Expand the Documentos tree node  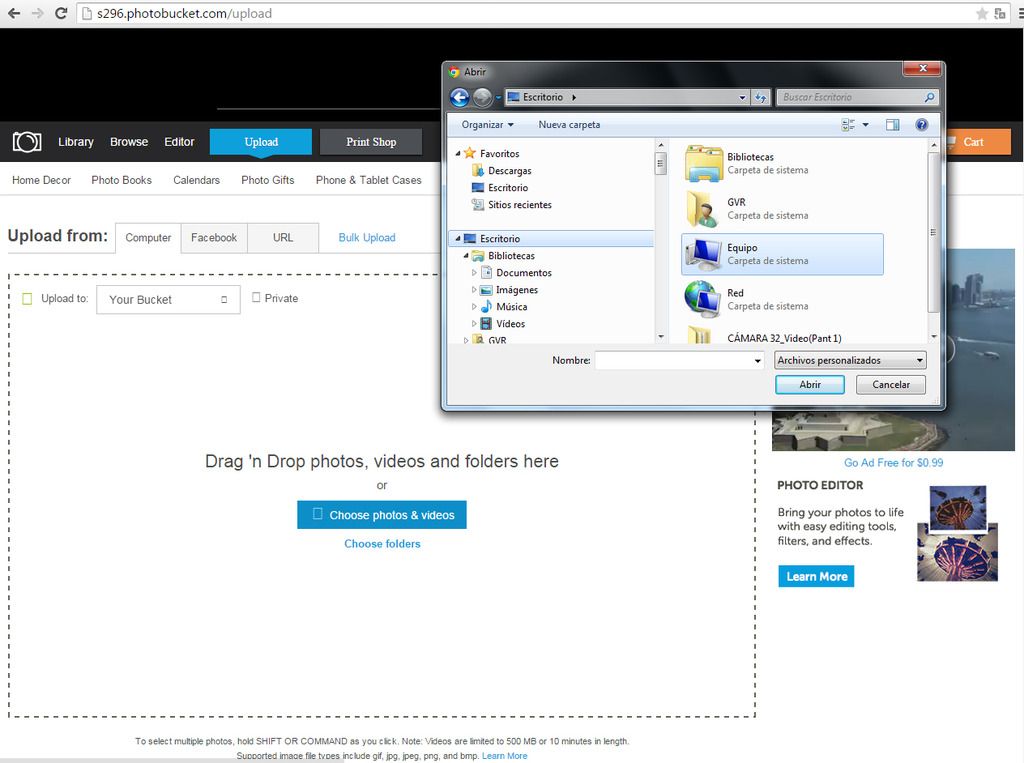coord(475,273)
